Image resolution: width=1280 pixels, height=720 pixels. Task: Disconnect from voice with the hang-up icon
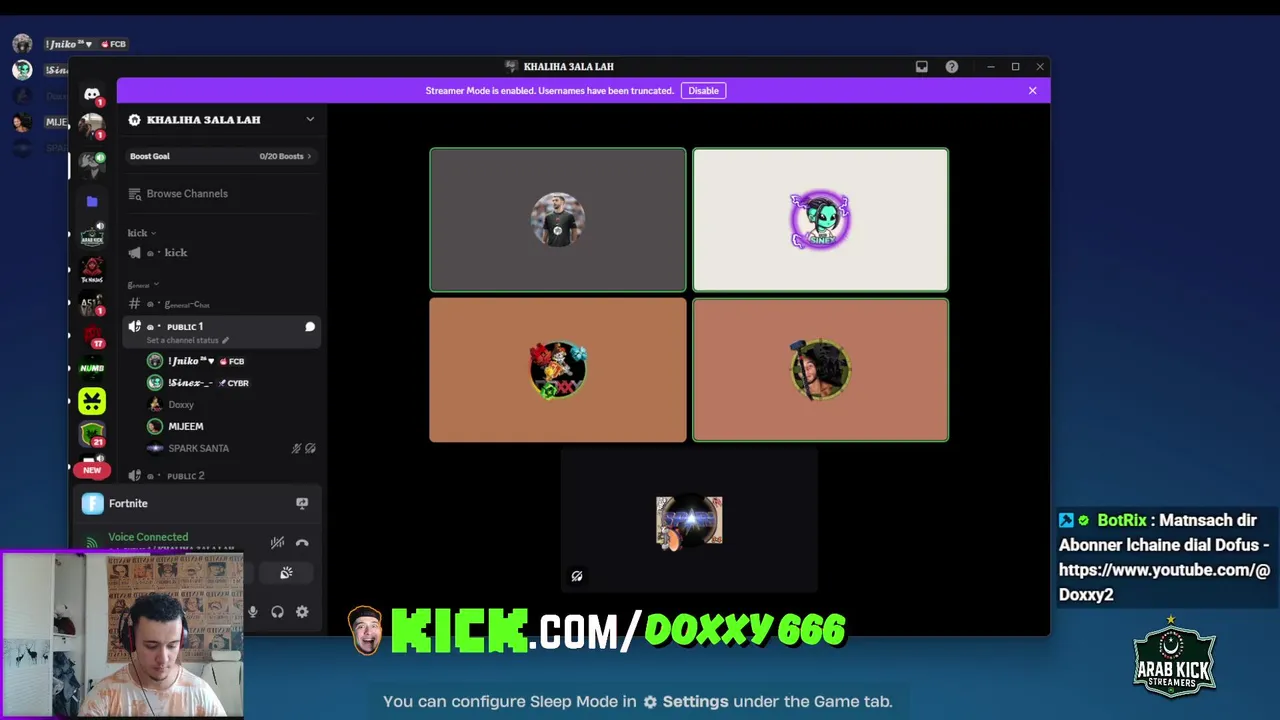click(302, 543)
